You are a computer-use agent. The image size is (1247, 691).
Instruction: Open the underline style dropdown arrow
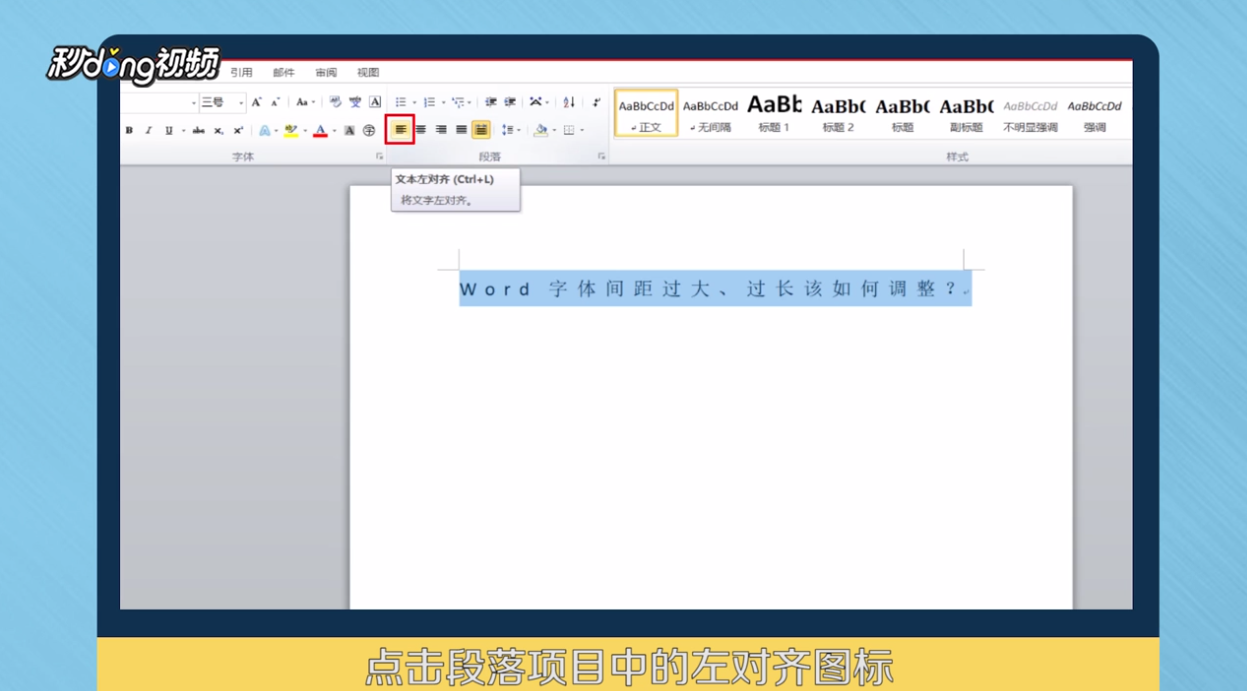click(x=183, y=130)
